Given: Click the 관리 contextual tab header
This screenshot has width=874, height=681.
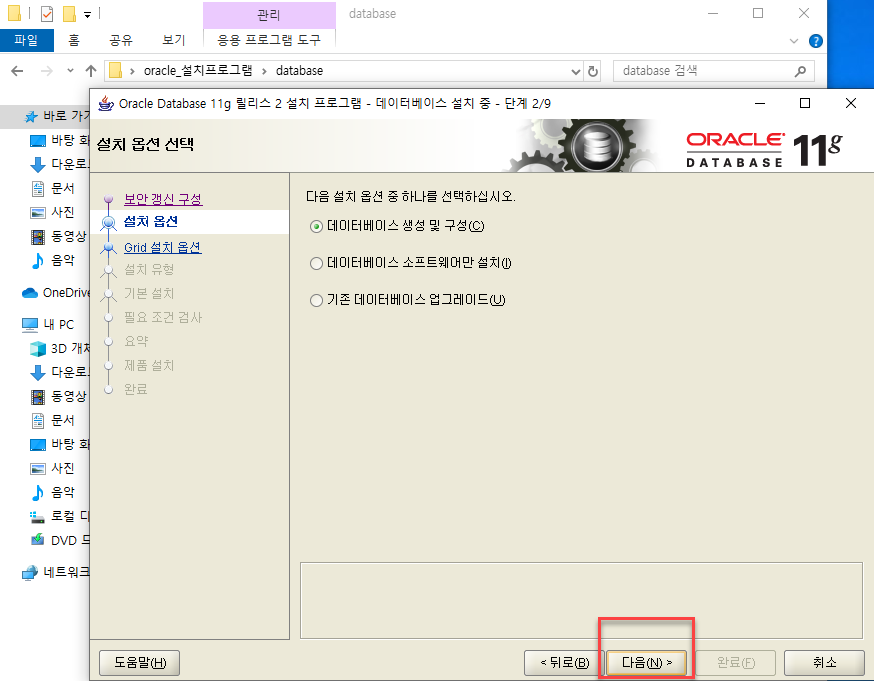Looking at the screenshot, I should click(x=269, y=15).
